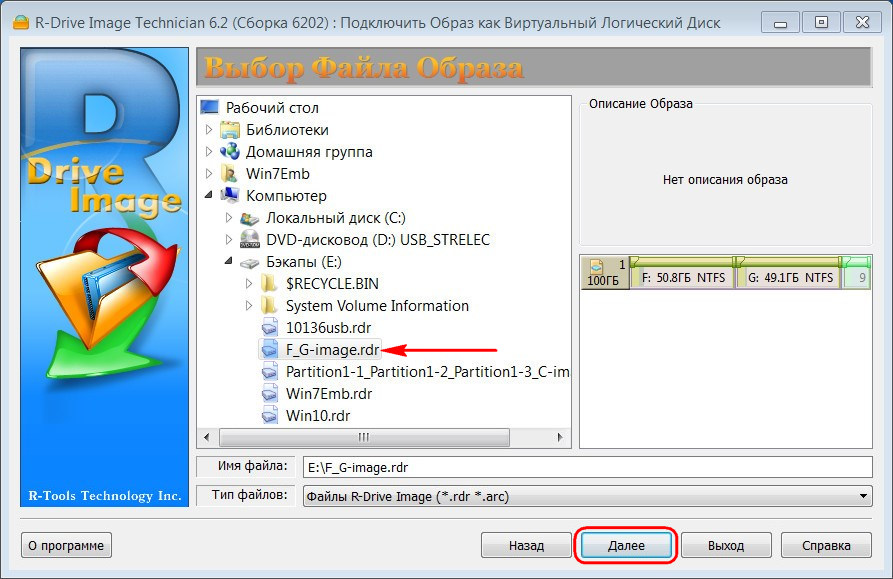
Task: Collapse the Бэкапы (E:) node
Action: point(228,261)
